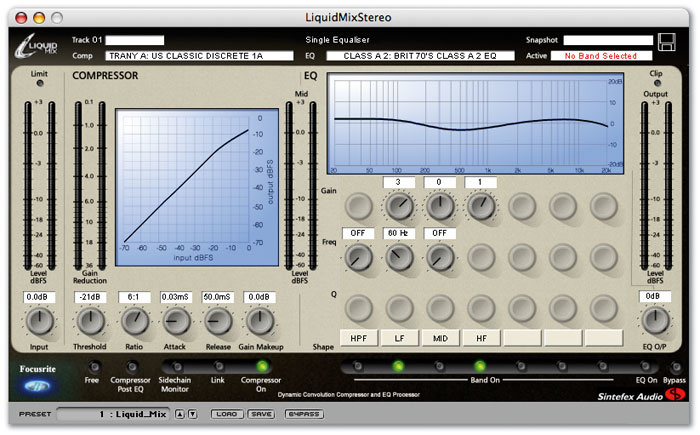Toggle the Compressor Post EQ switch

133,366
